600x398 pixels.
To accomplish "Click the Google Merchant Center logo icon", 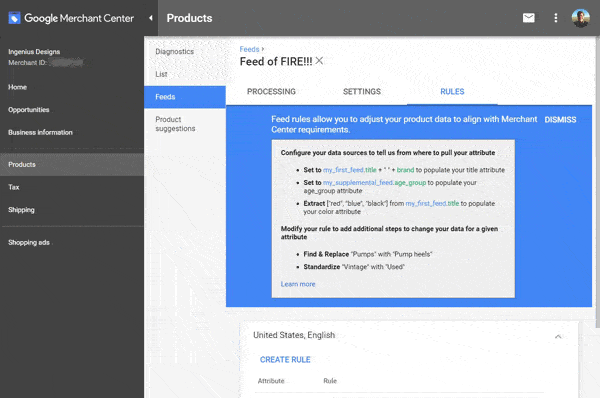I will (14, 18).
